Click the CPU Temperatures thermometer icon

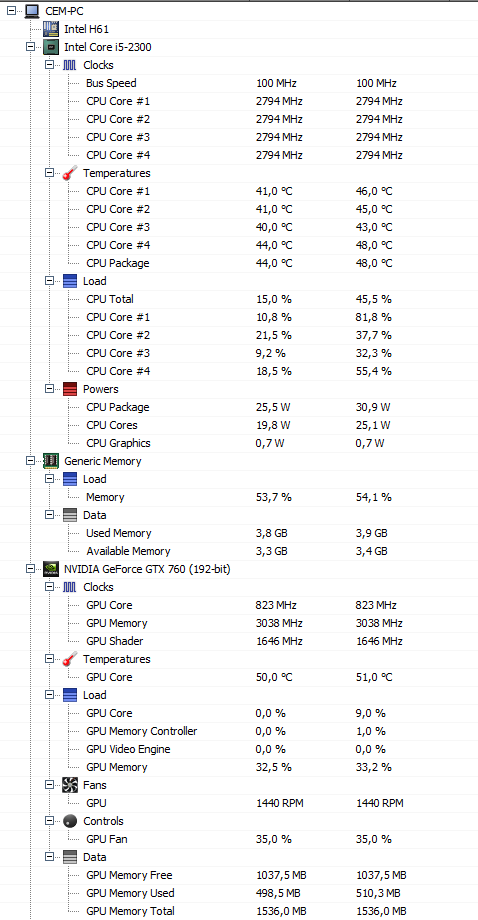pyautogui.click(x=70, y=173)
